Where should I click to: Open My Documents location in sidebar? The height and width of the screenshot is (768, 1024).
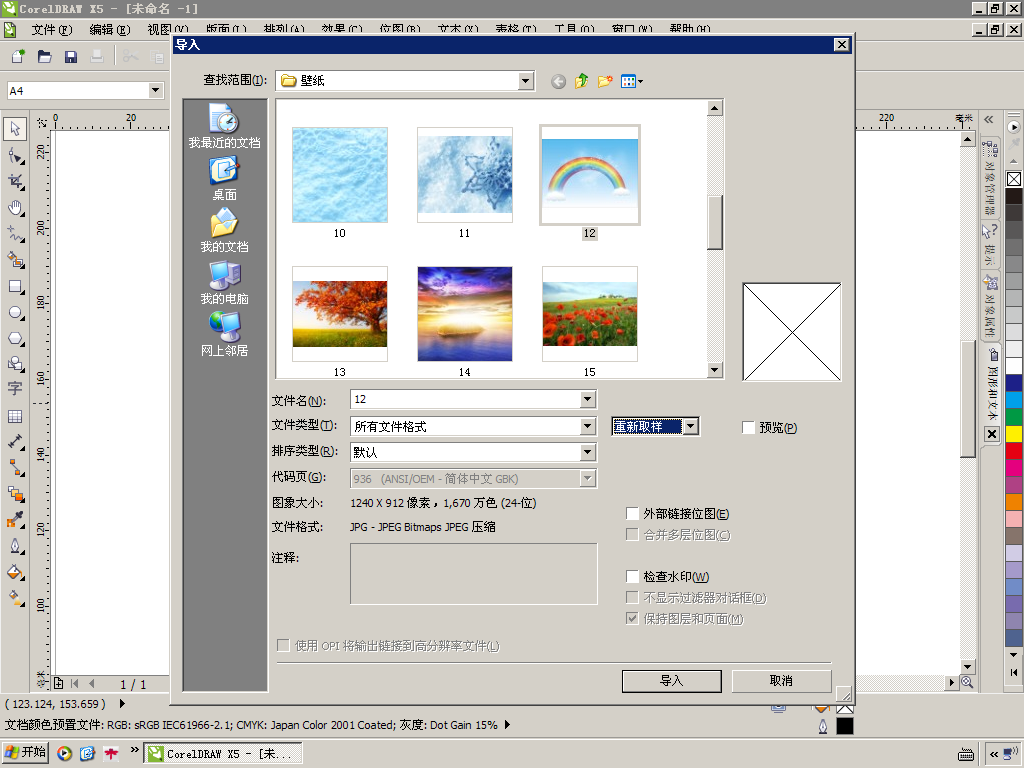coord(225,231)
